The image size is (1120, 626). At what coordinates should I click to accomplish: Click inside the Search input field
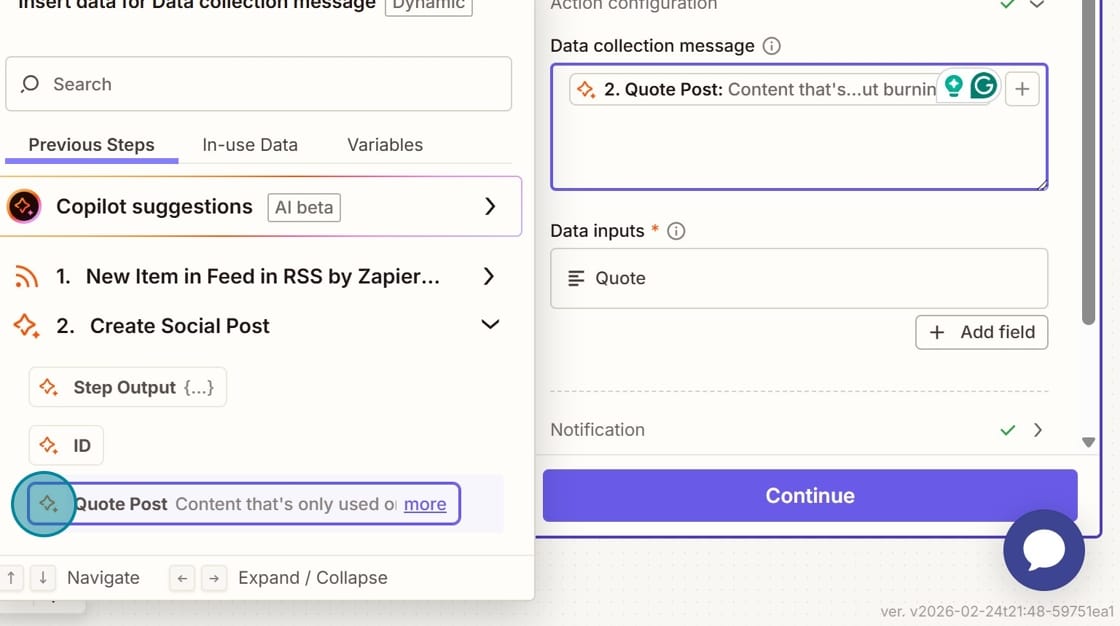[x=200, y=84]
